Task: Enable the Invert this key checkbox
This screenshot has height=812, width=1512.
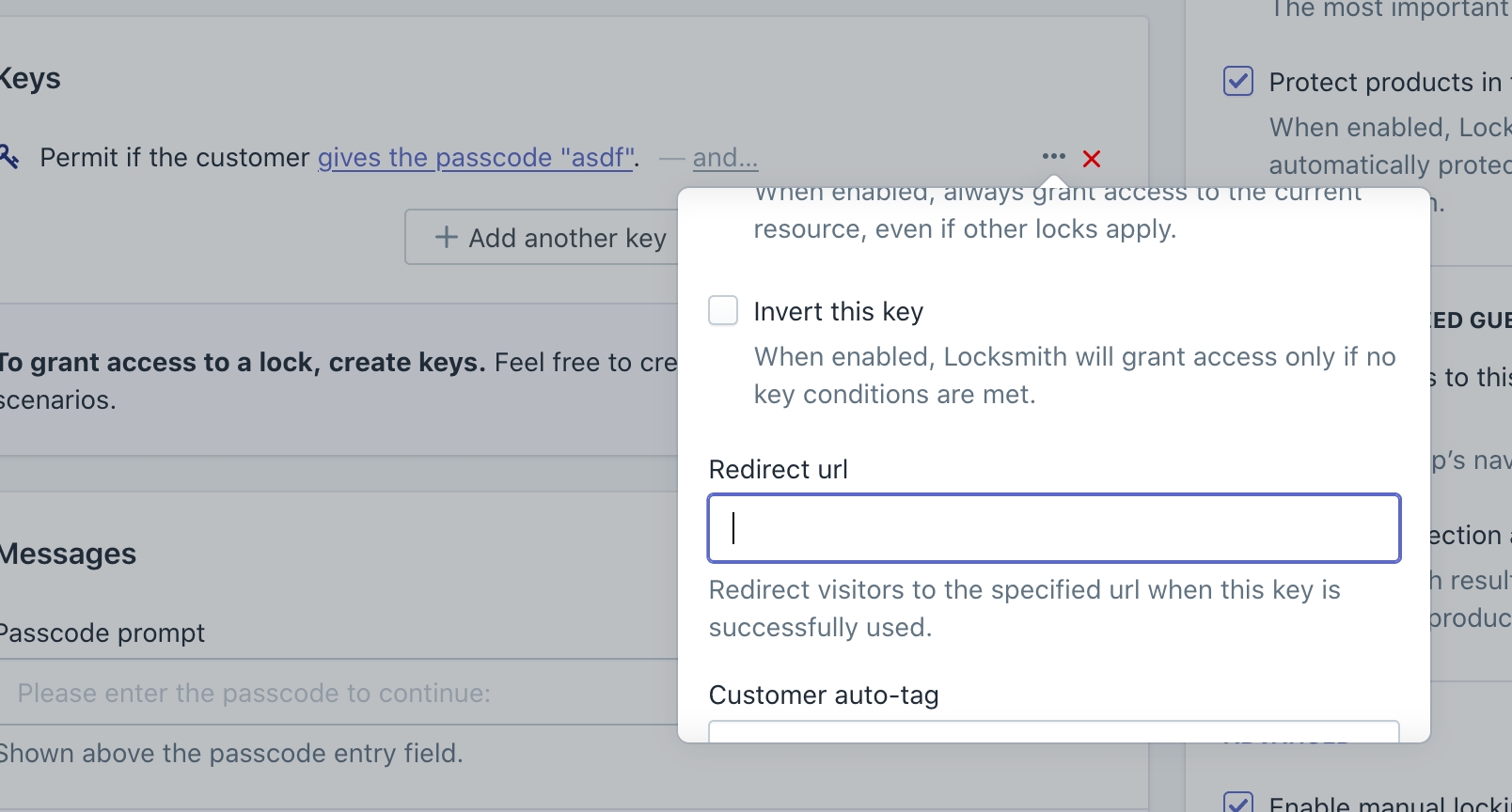Action: [x=723, y=310]
